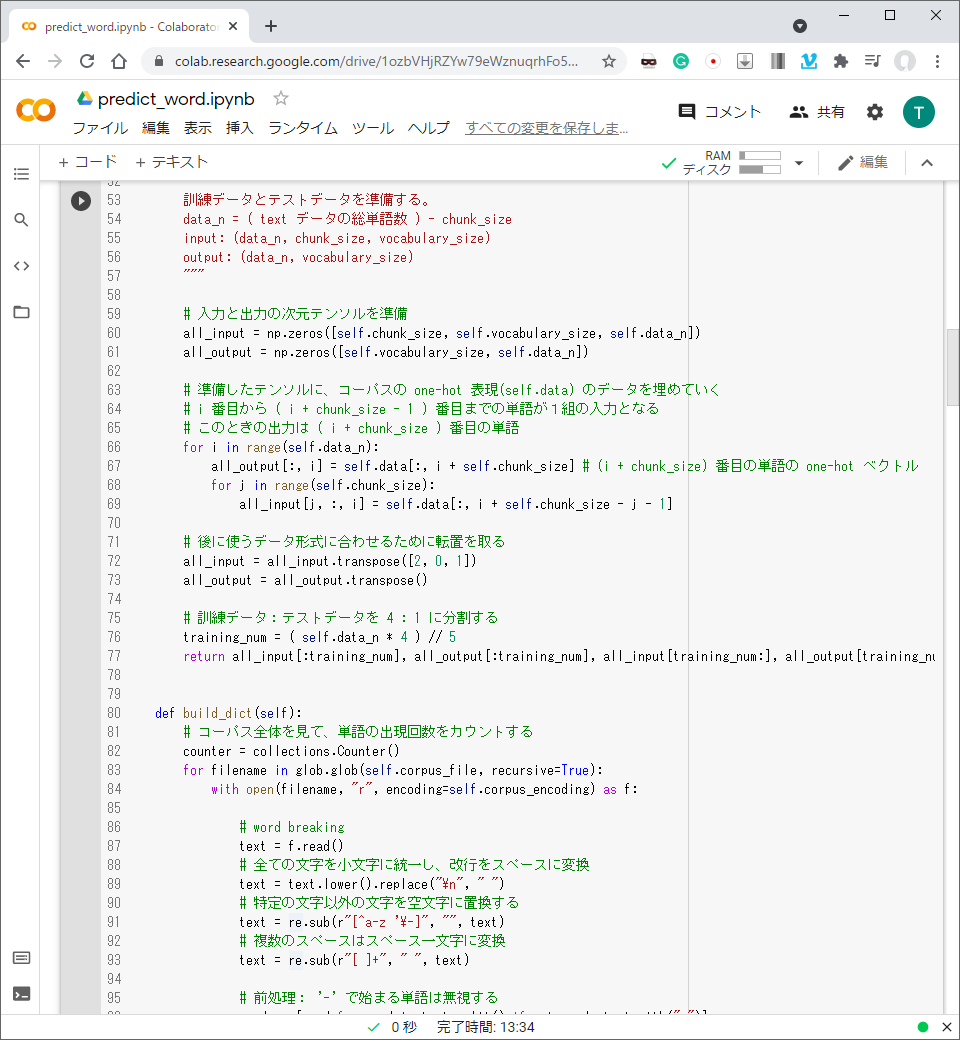Click the vertical scrollbar thumb

(952, 367)
